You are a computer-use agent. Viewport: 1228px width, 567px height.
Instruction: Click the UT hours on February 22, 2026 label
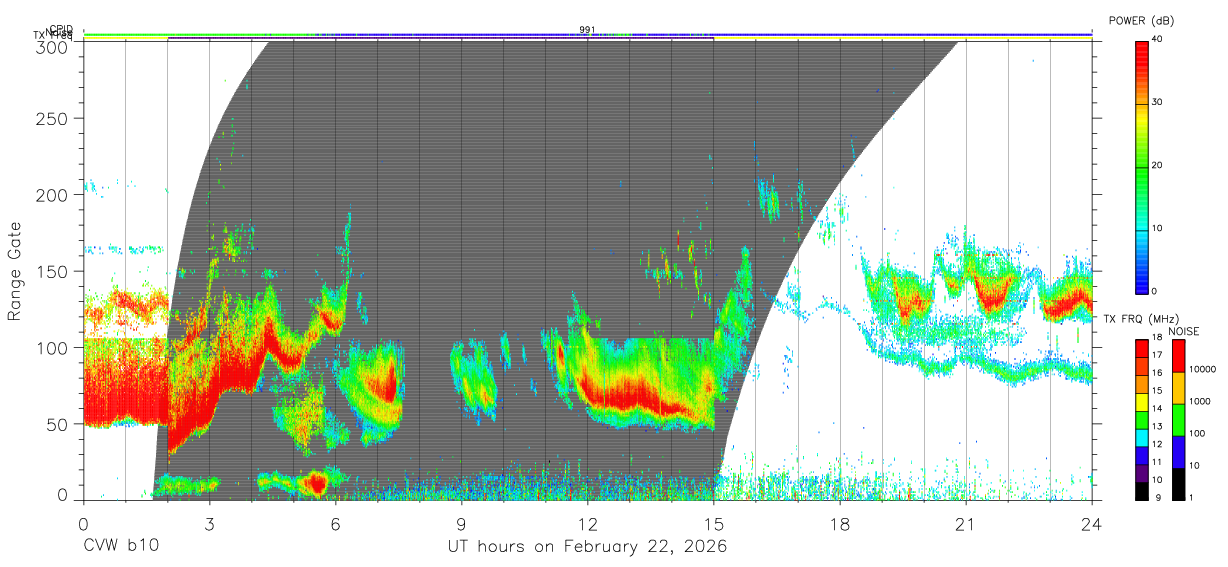[587, 547]
